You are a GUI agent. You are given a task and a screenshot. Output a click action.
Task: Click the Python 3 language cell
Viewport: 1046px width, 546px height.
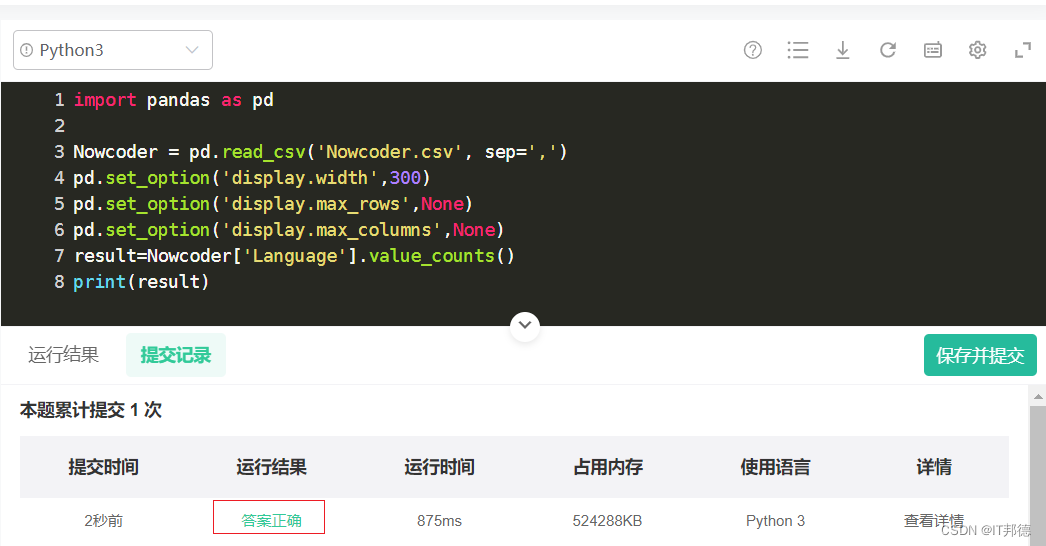(775, 521)
